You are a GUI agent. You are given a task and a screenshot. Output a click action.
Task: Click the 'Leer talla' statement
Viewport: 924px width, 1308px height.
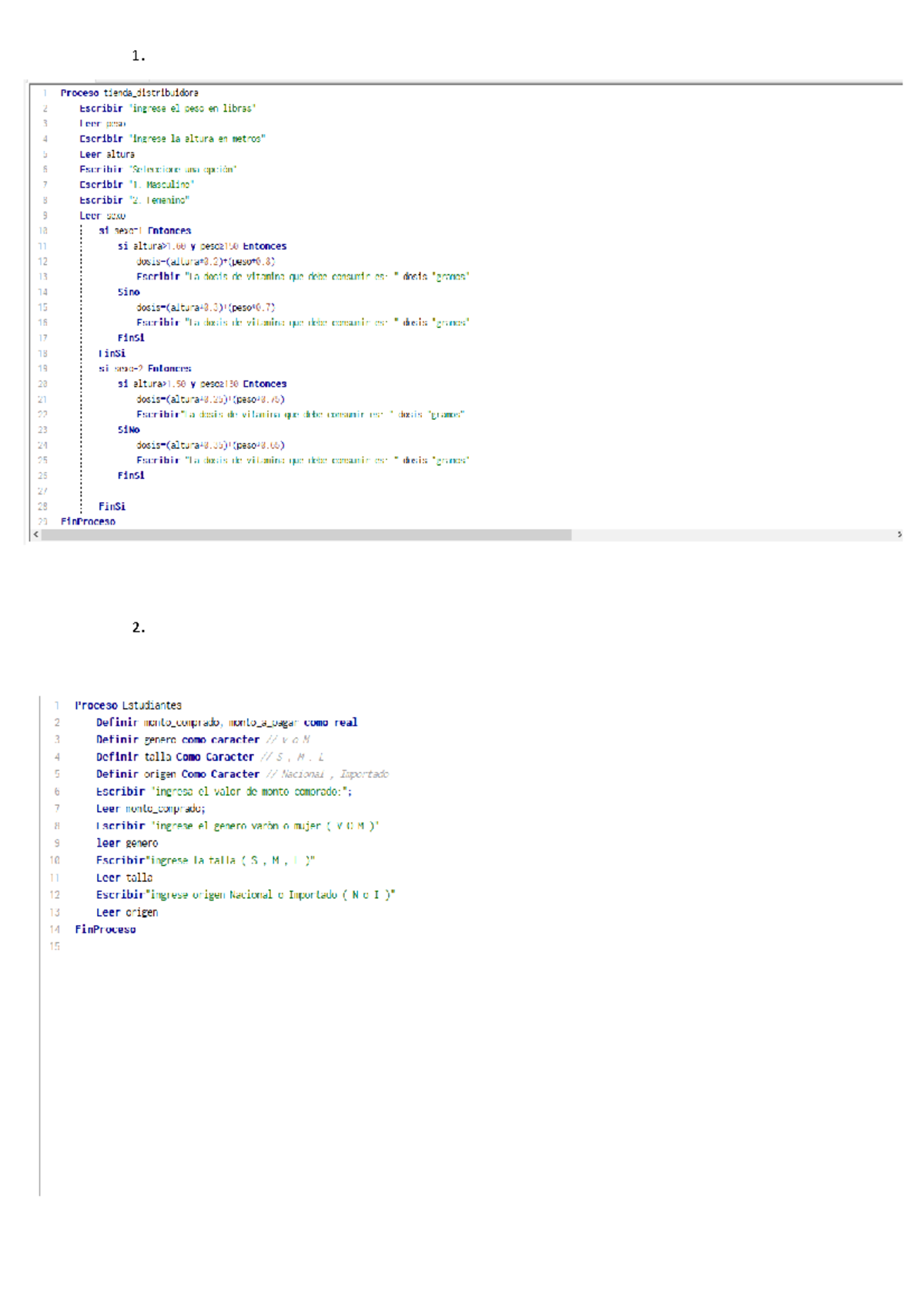[124, 877]
